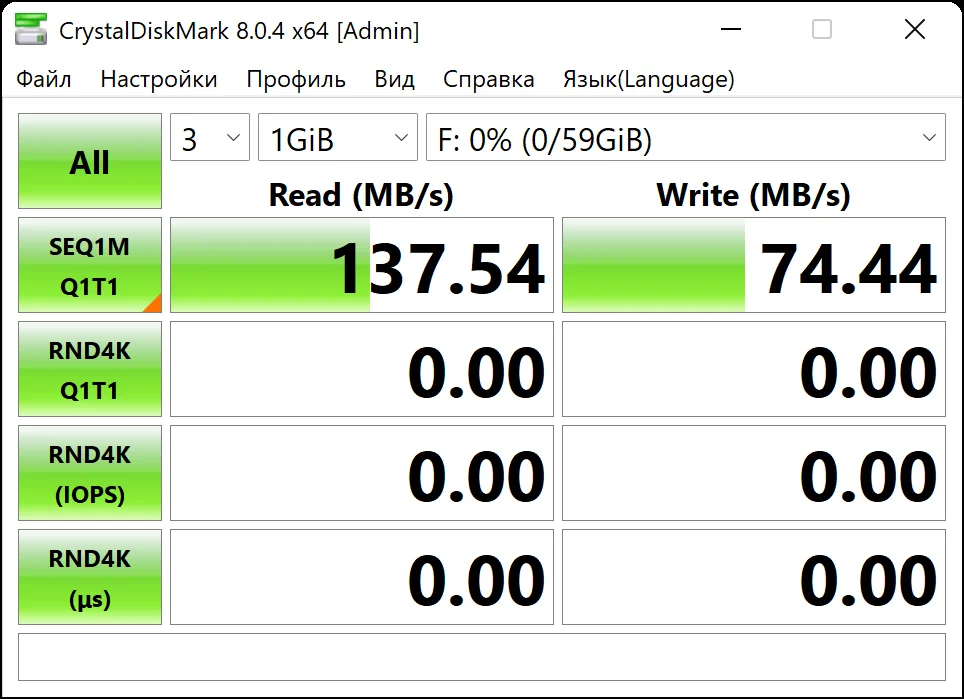Click the RND4K (IOPS) write value 0.00

pyautogui.click(x=754, y=473)
